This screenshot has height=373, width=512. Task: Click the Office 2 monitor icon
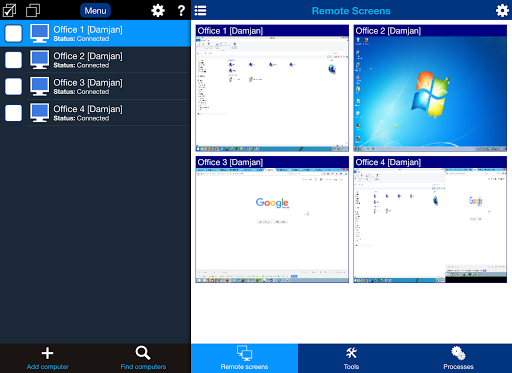(x=40, y=60)
